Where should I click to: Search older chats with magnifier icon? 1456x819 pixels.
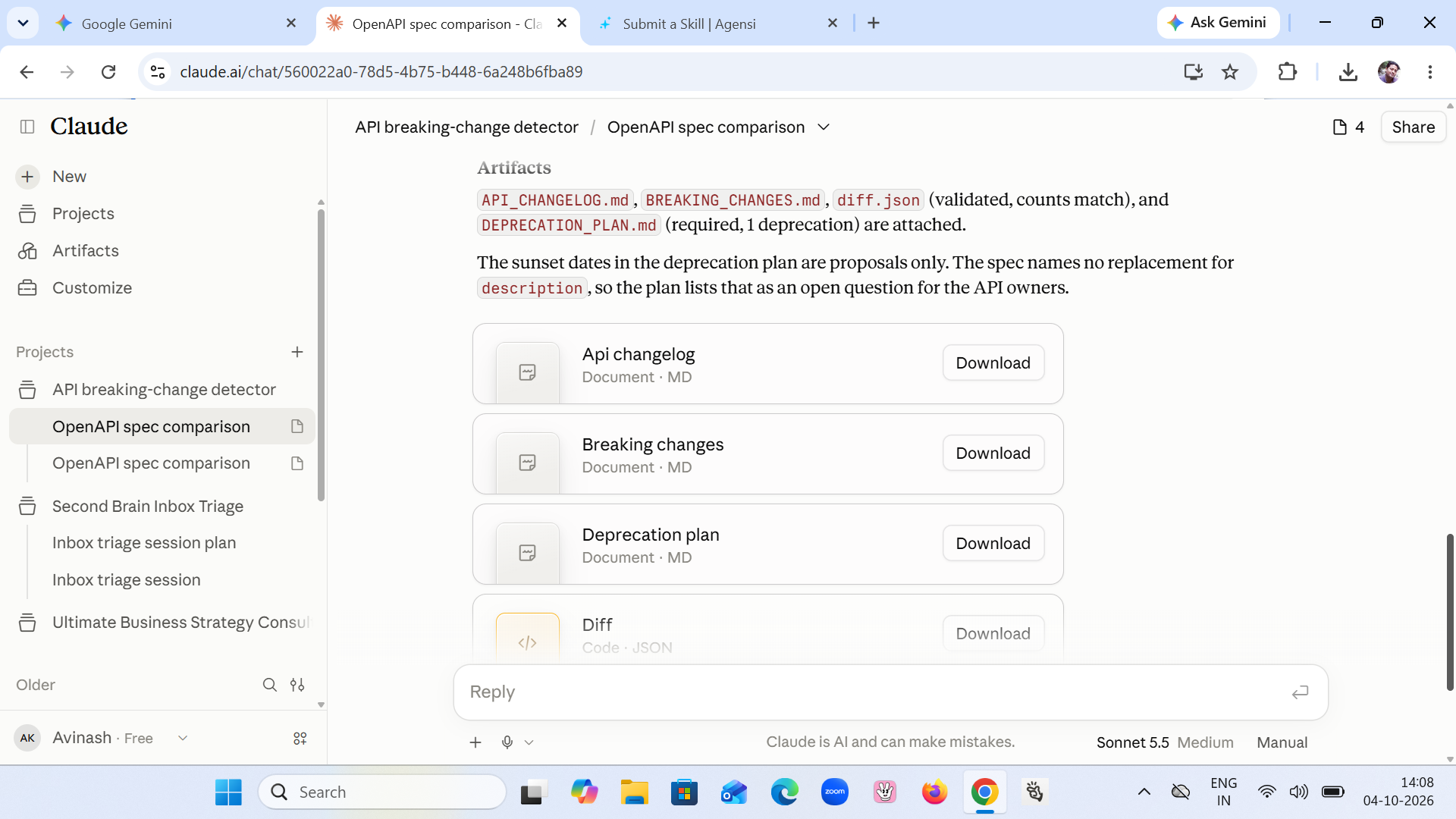point(269,685)
